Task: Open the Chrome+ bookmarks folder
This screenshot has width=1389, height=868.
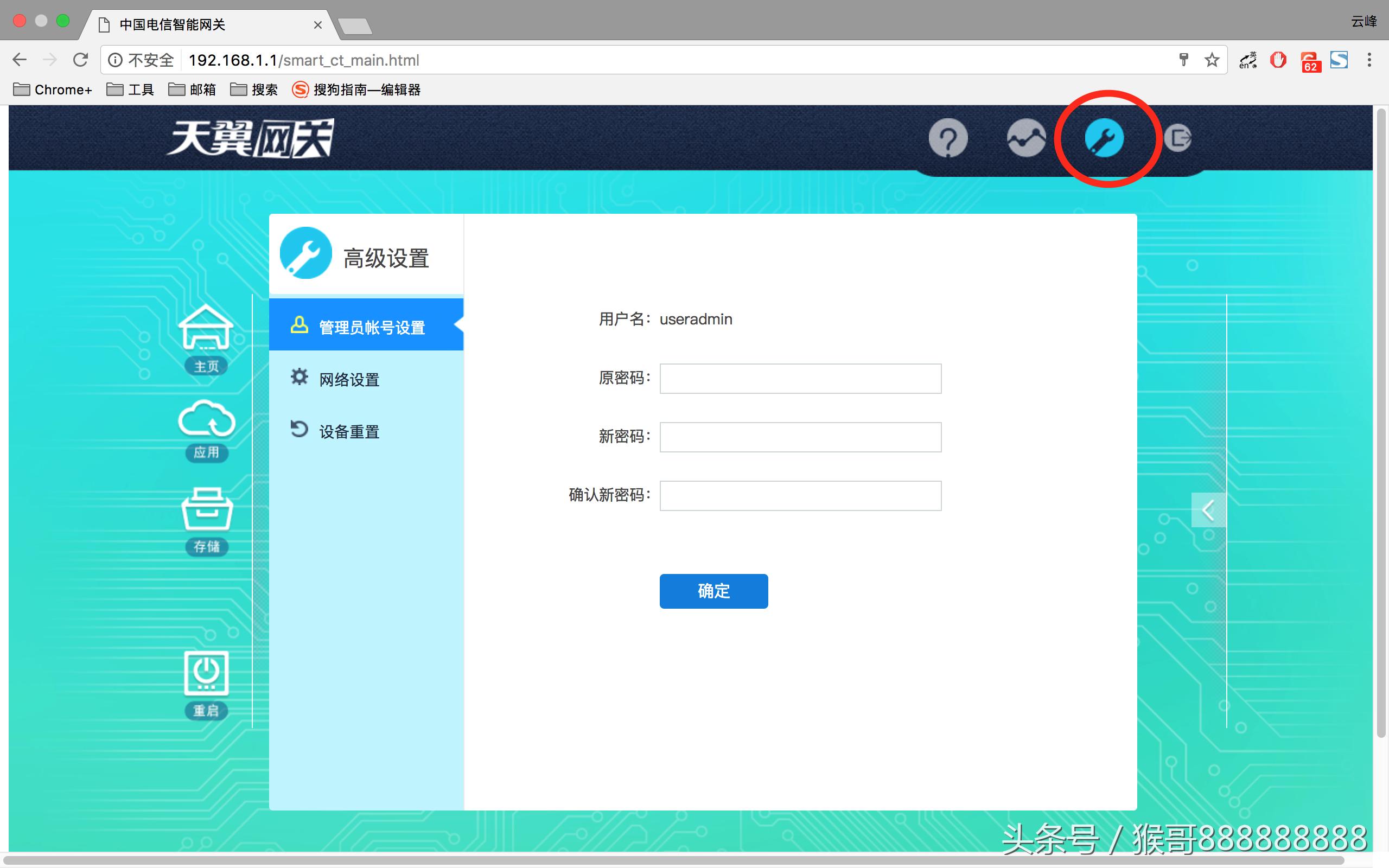Action: [52, 90]
